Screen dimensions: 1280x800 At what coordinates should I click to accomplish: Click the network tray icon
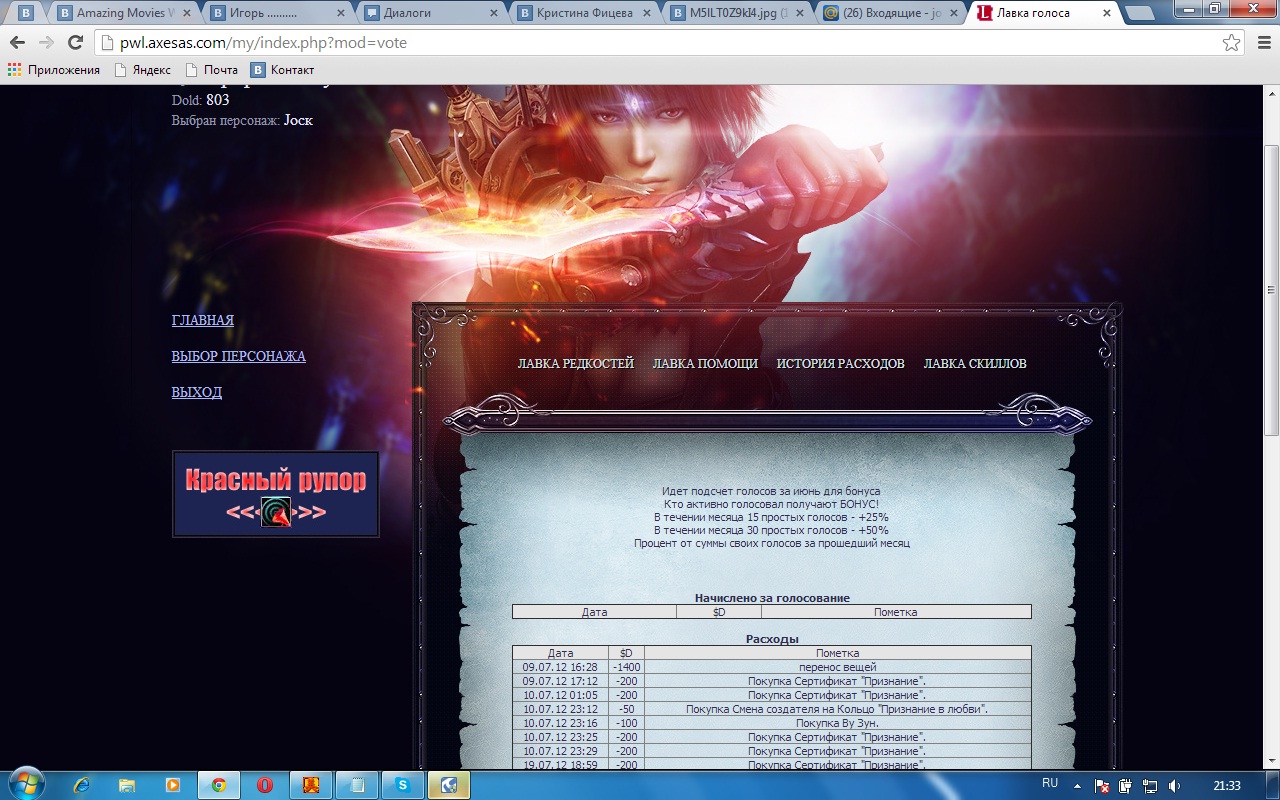pos(1150,786)
